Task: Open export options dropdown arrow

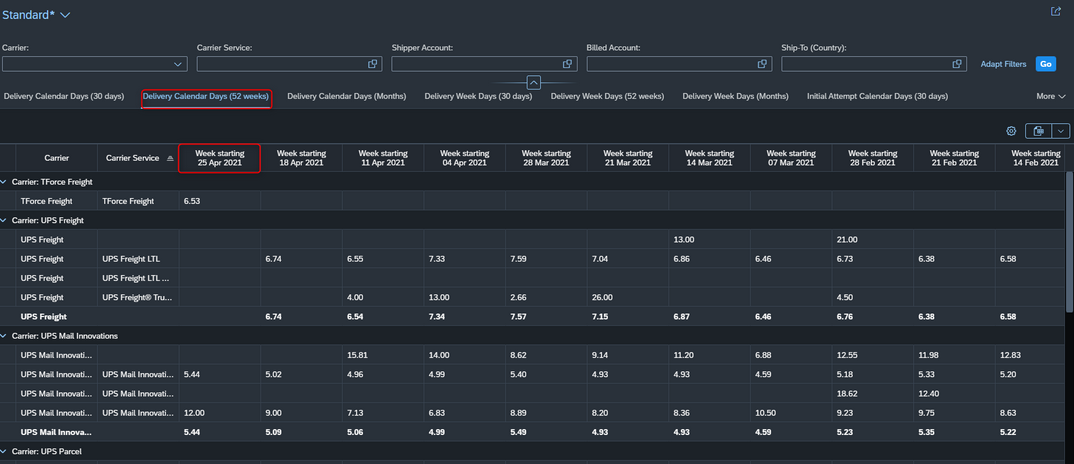Action: [x=1061, y=131]
